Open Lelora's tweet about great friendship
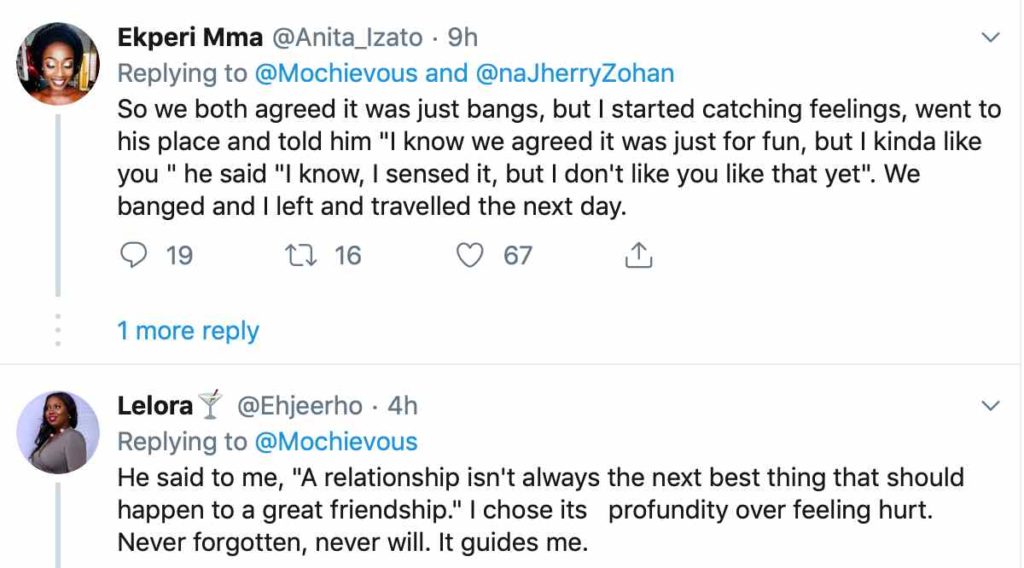The width and height of the screenshot is (1024, 568). click(540, 509)
